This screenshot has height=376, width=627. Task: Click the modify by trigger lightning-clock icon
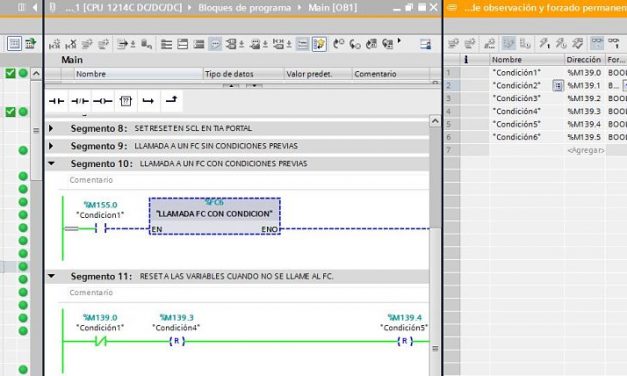tap(560, 43)
